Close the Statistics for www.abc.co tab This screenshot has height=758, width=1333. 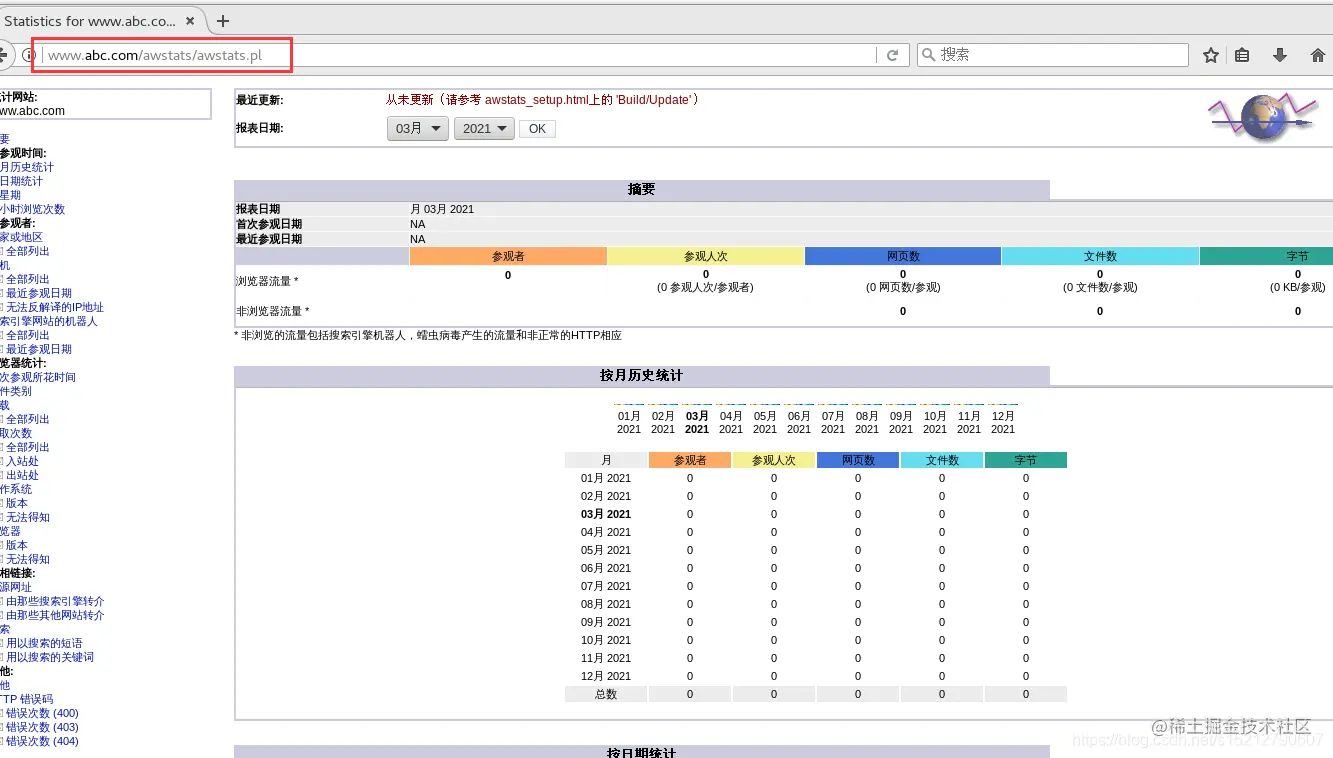(x=192, y=21)
